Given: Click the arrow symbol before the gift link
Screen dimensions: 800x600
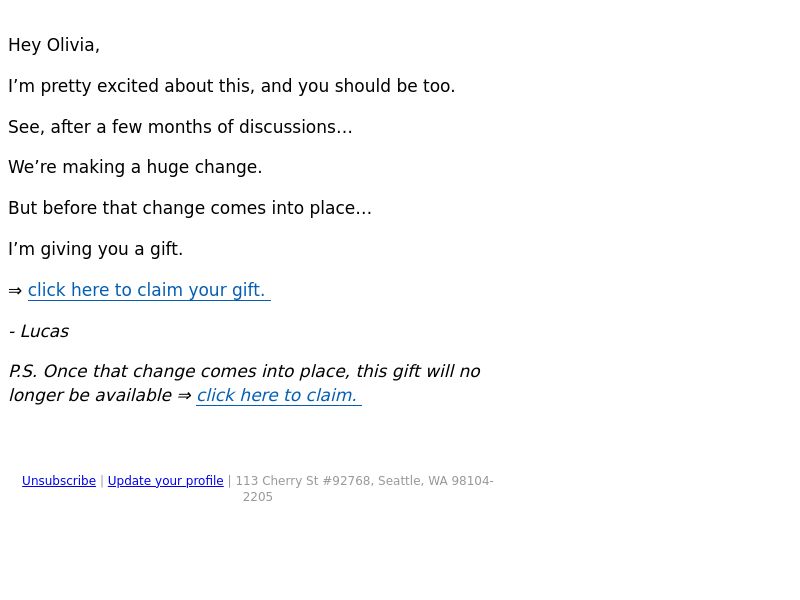Looking at the screenshot, I should click(x=15, y=291).
